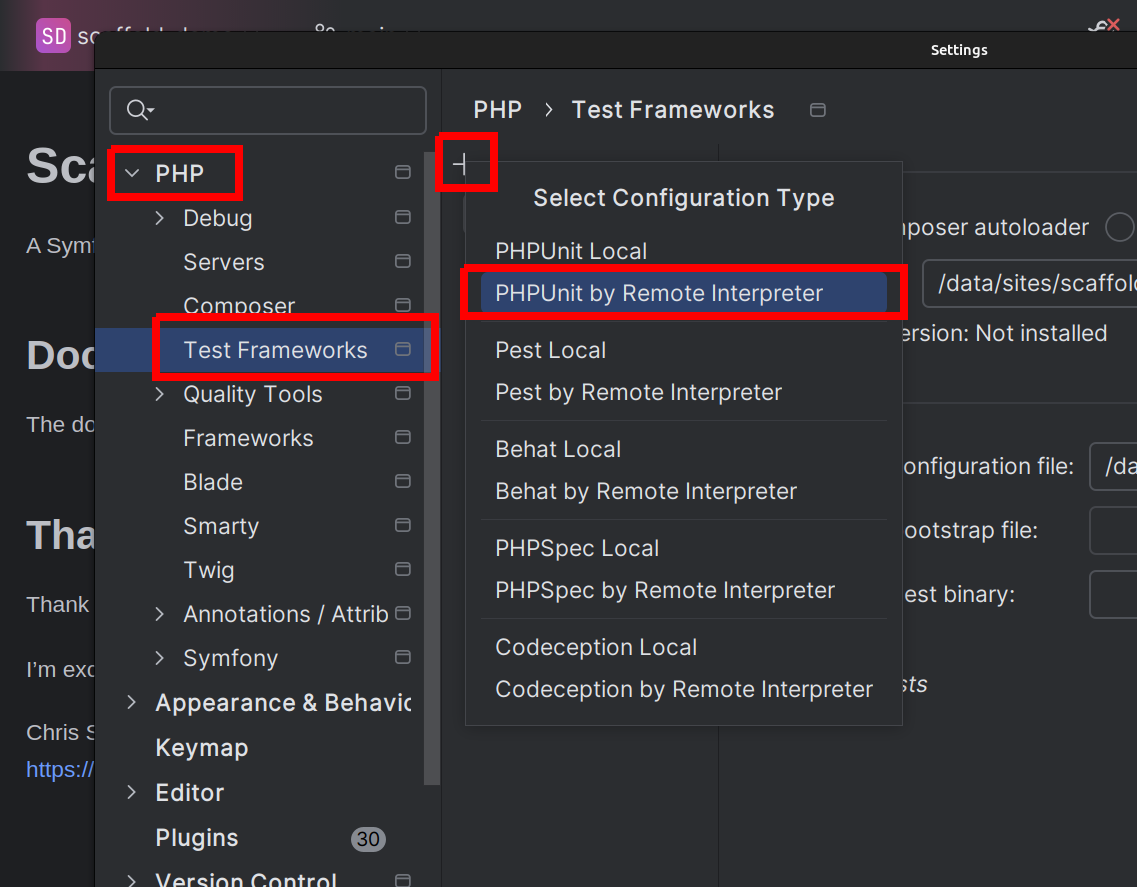Collapse the PHP settings tree node

132,173
